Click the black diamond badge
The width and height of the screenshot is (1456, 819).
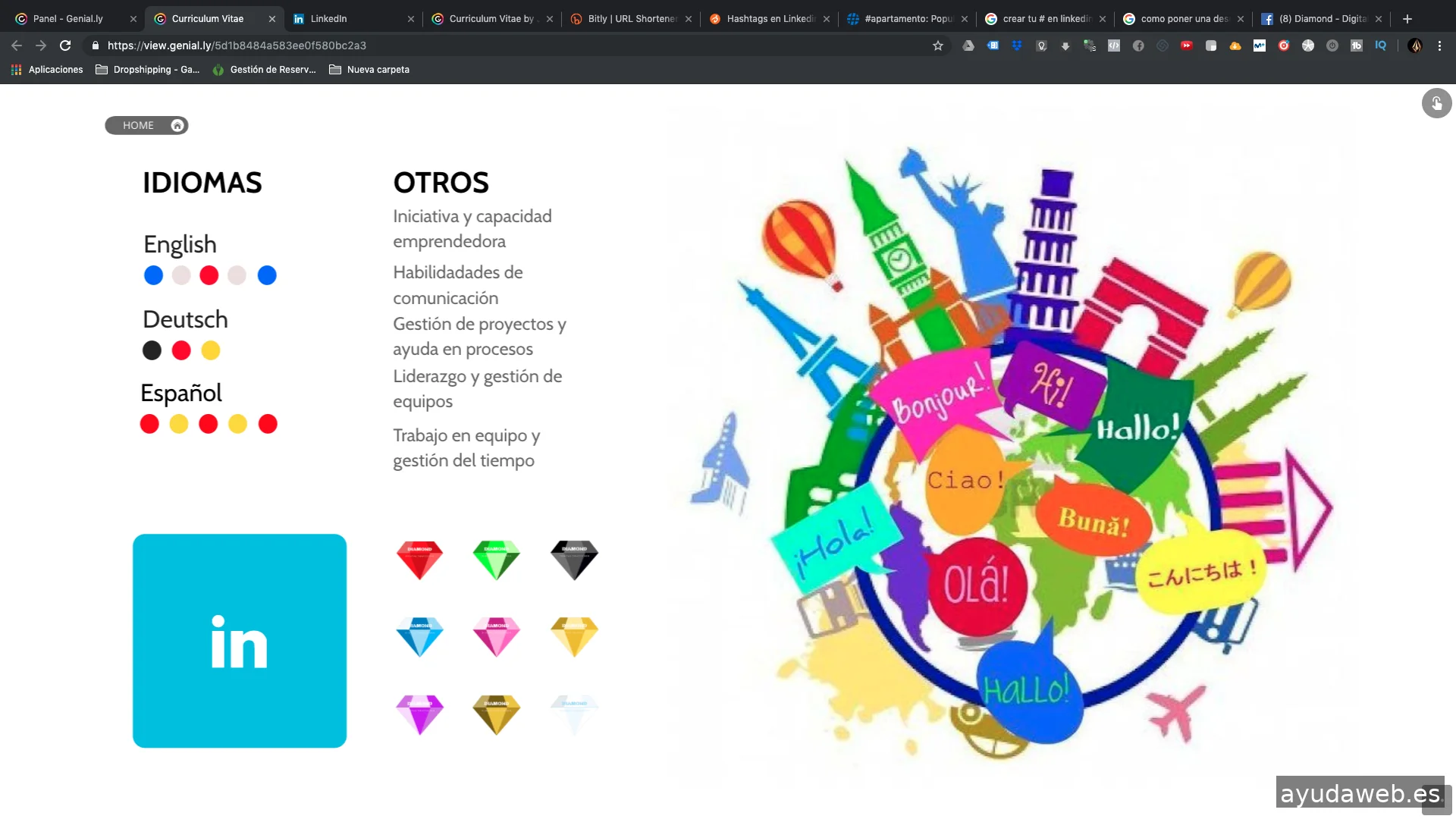point(574,560)
